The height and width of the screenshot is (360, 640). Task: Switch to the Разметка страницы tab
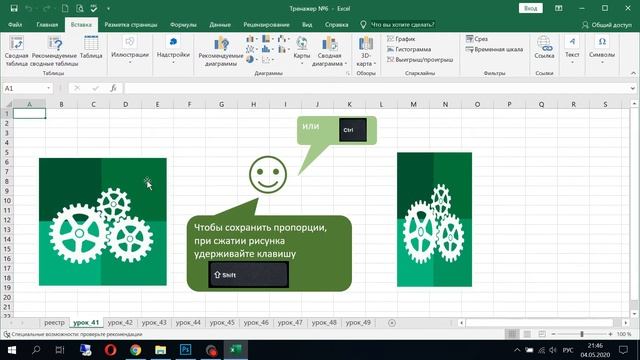[x=131, y=24]
